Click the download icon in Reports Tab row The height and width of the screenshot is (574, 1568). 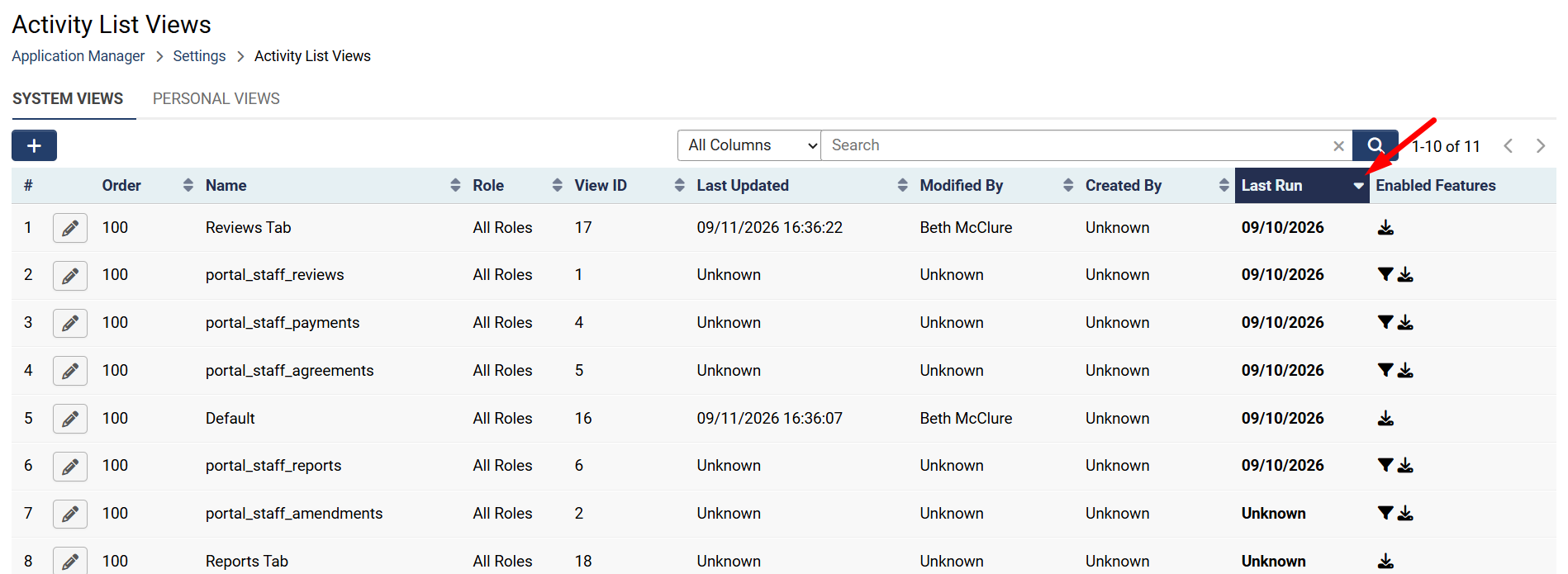[x=1385, y=562]
